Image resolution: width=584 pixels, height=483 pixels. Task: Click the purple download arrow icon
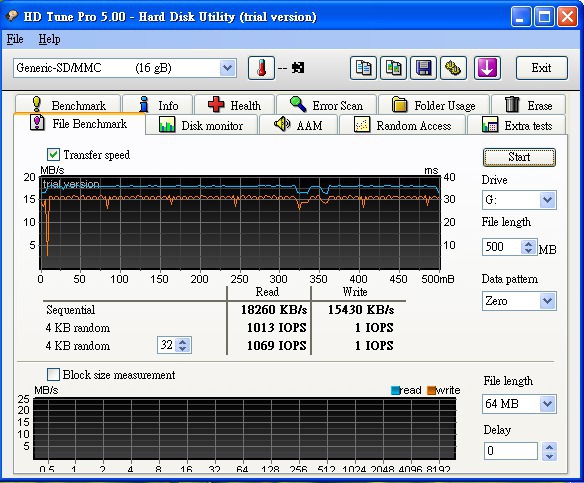pos(487,68)
